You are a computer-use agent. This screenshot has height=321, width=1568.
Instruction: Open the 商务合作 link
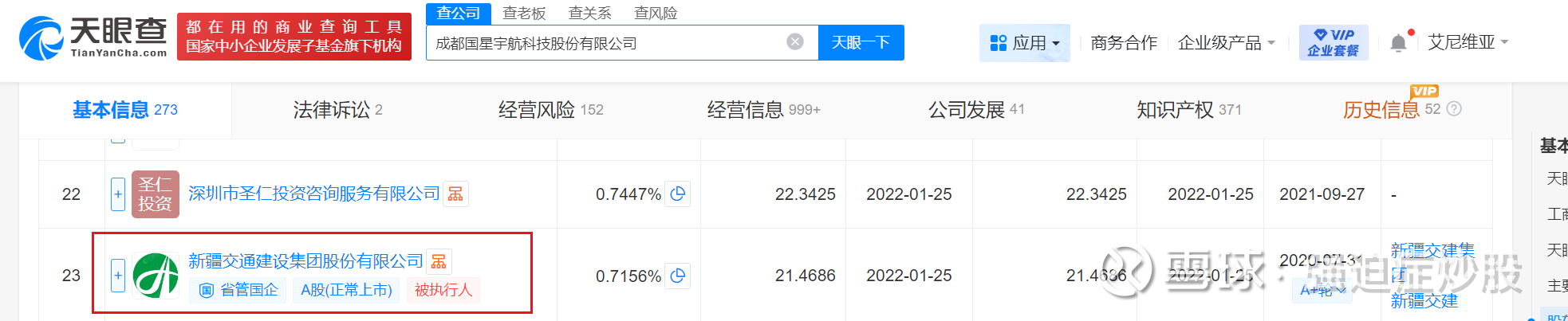tap(1124, 43)
